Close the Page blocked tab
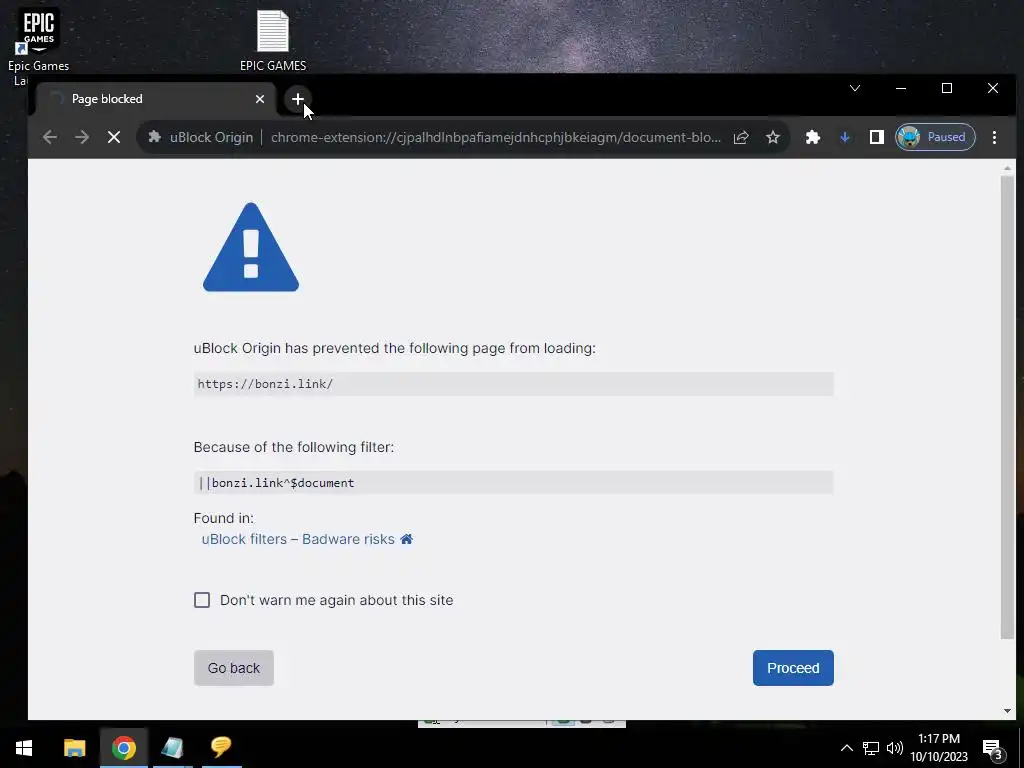 pos(260,99)
